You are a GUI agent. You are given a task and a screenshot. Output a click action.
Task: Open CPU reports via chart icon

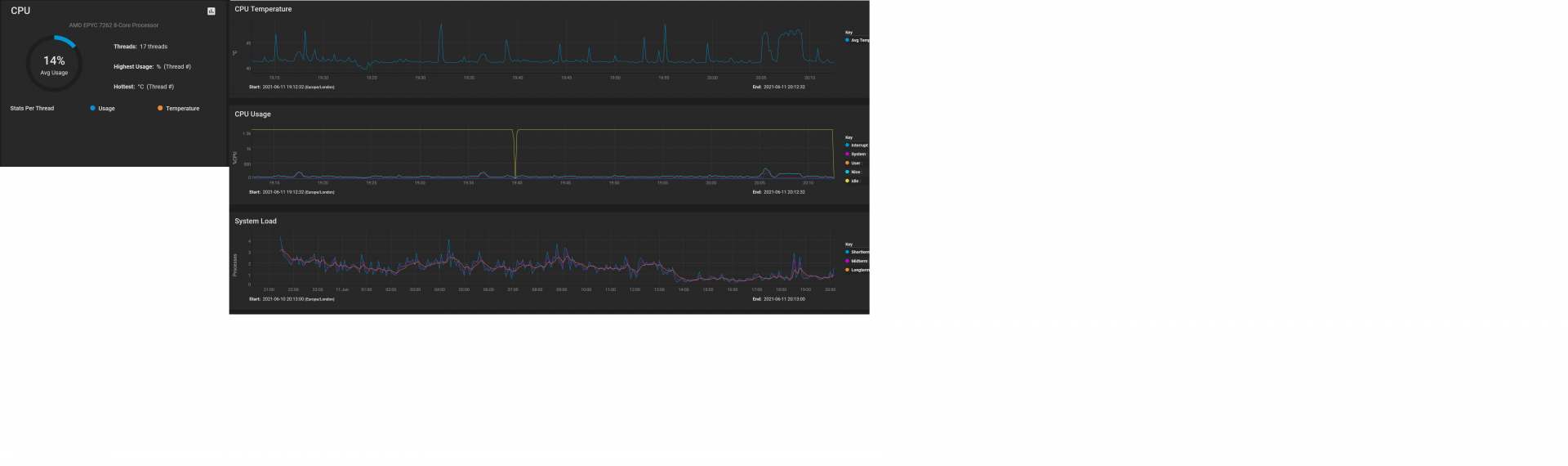pos(212,11)
